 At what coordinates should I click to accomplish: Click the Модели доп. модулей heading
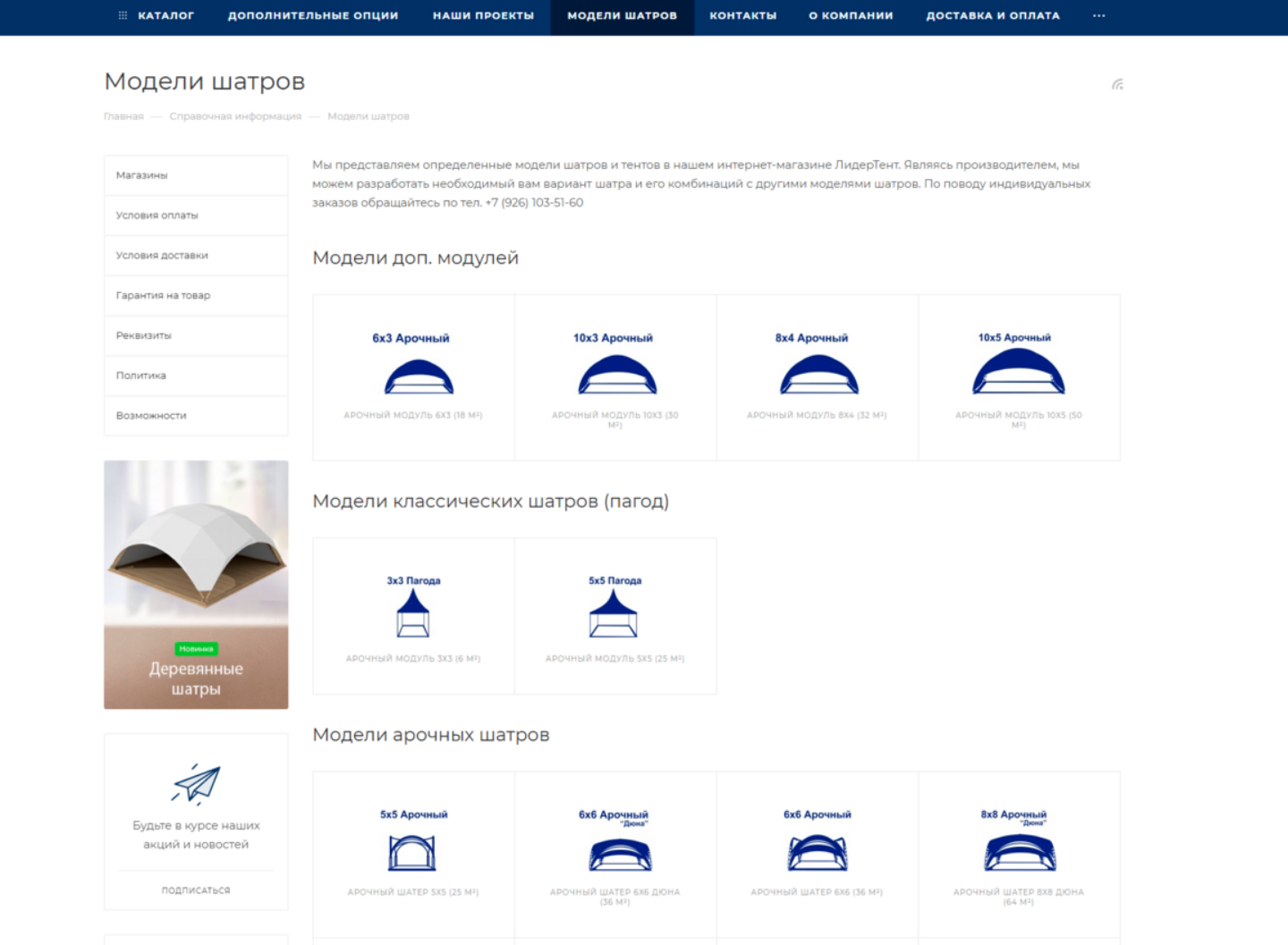coord(415,258)
